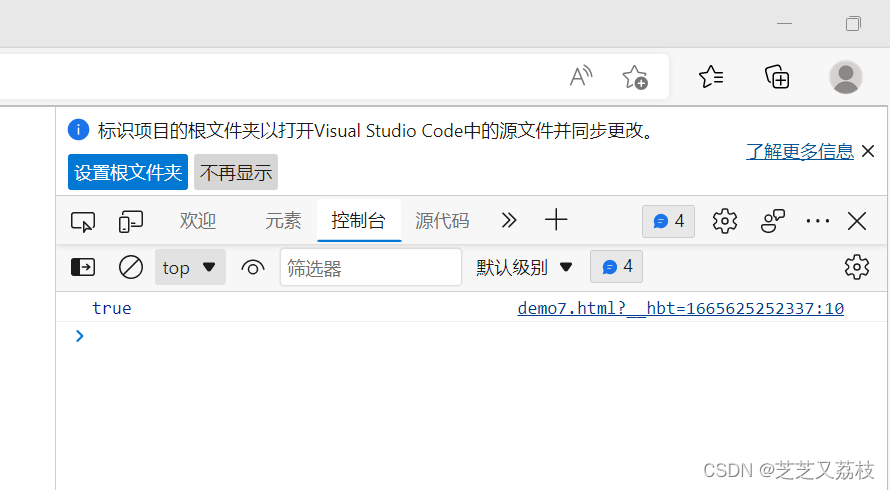The image size is (890, 490).
Task: Add this page to favorites star icon
Action: tap(635, 77)
